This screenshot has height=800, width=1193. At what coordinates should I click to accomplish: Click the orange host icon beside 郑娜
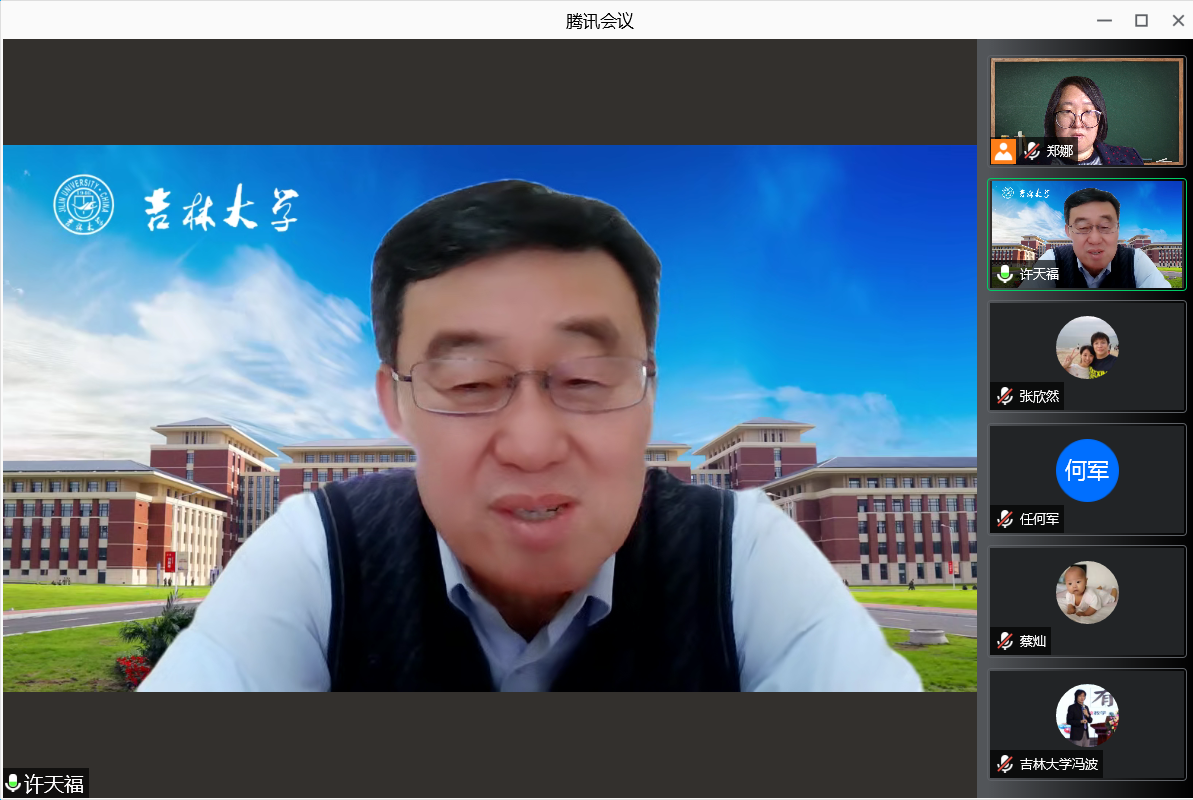(x=1003, y=151)
